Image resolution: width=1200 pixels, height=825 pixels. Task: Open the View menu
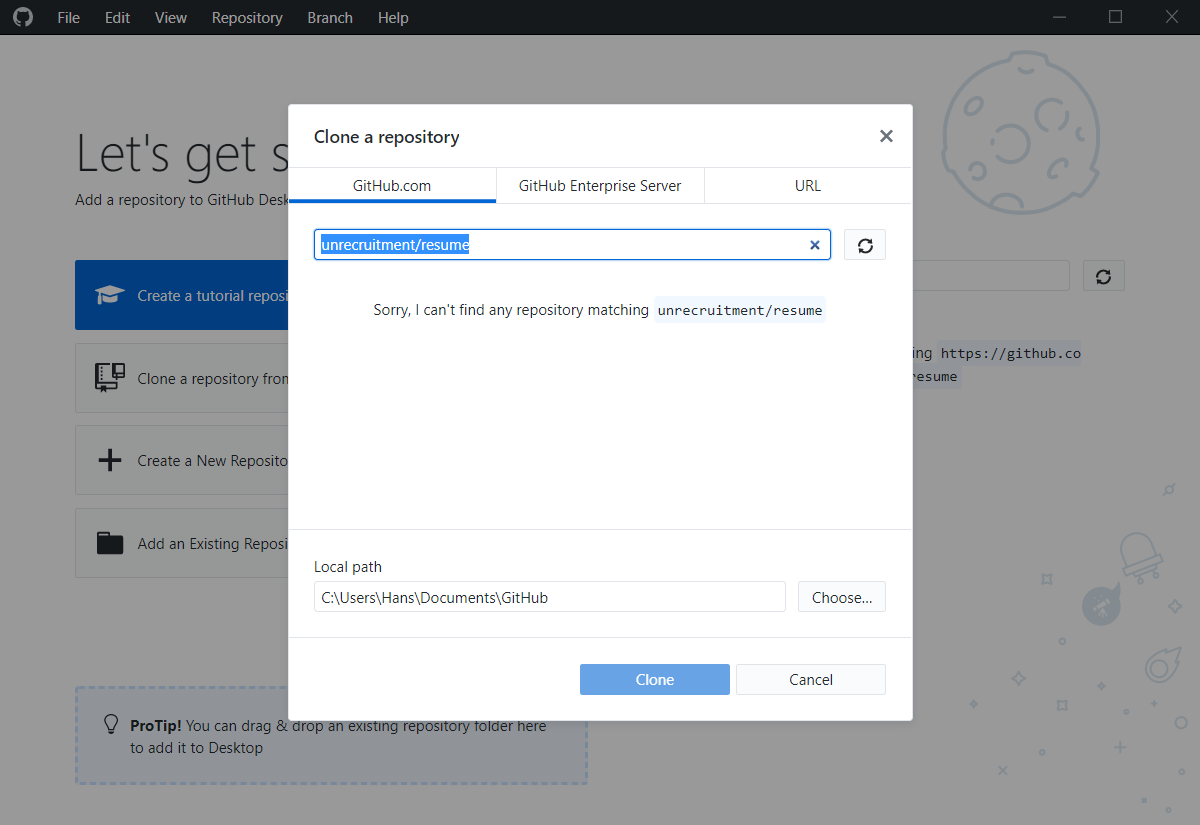pos(170,17)
